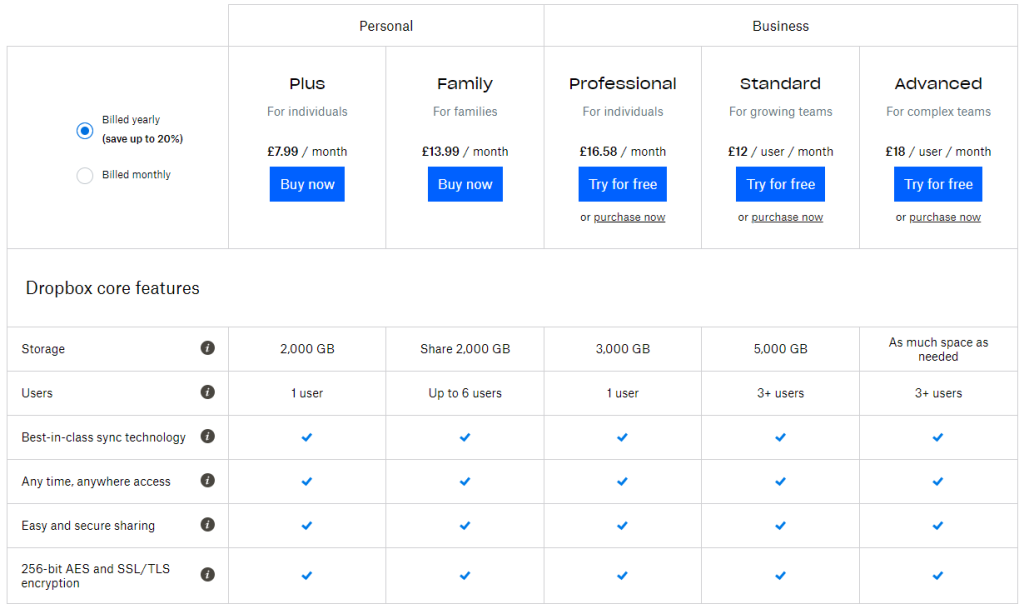This screenshot has width=1024, height=604.
Task: Click Easy and secure sharing label
Action: click(x=88, y=526)
